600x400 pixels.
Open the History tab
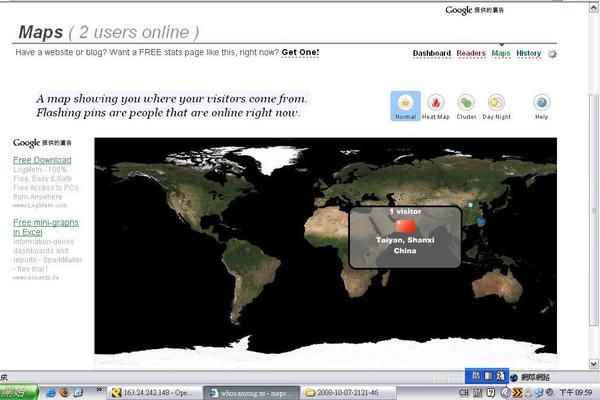point(529,53)
